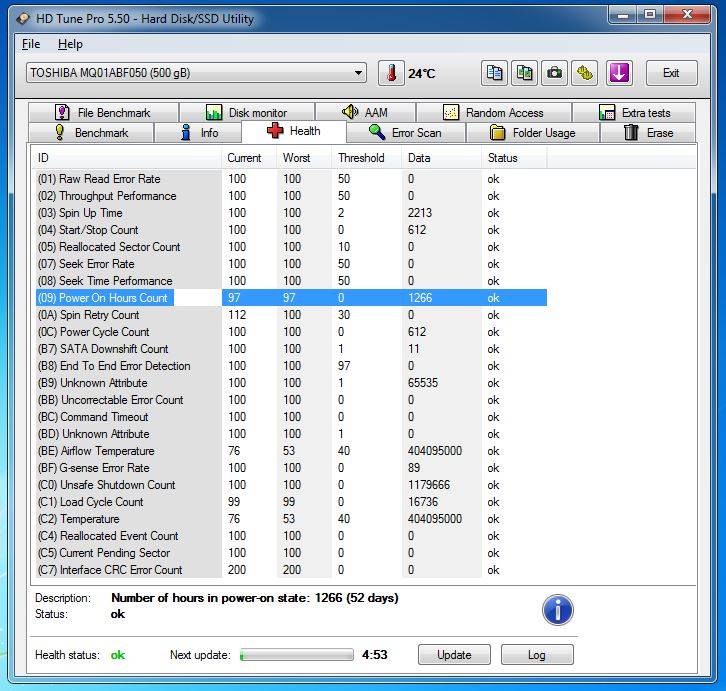Select the (03) Spin Up Time row
This screenshot has height=691, width=726.
291,213
